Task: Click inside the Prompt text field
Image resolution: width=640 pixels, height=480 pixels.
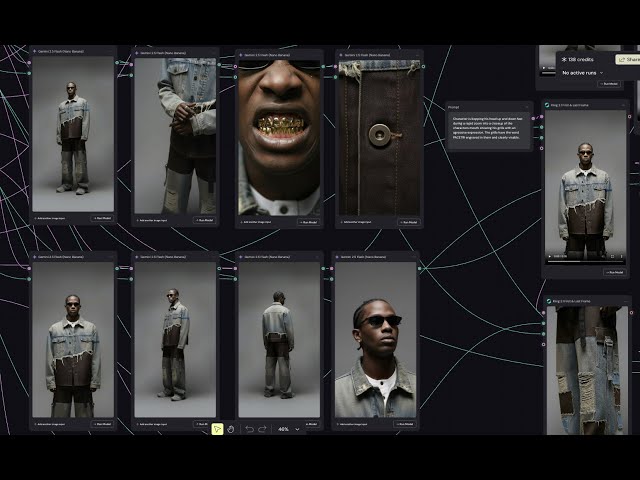Action: [x=489, y=130]
